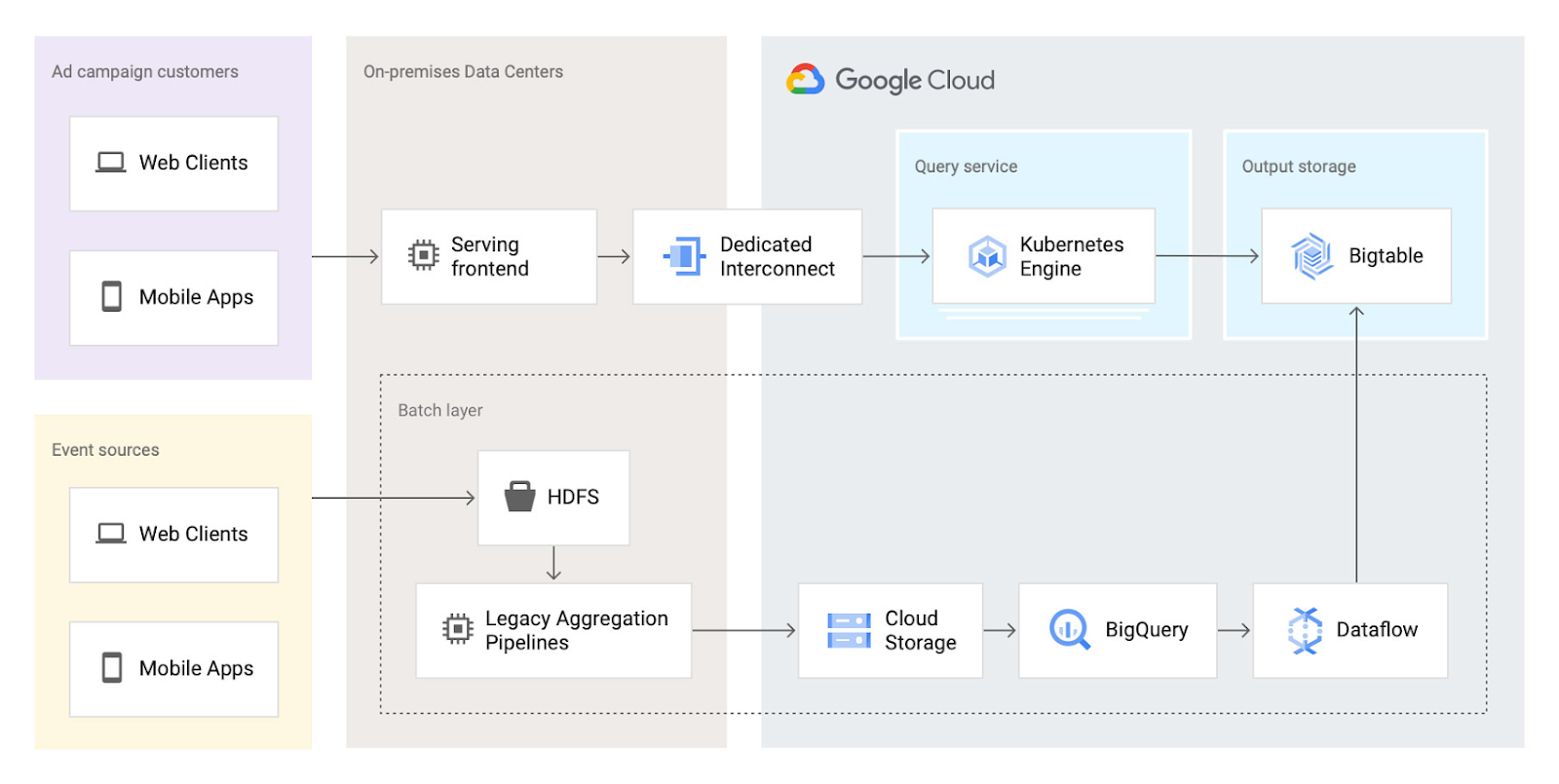The width and height of the screenshot is (1559, 784).
Task: Select the Output storage label
Action: tap(1299, 167)
